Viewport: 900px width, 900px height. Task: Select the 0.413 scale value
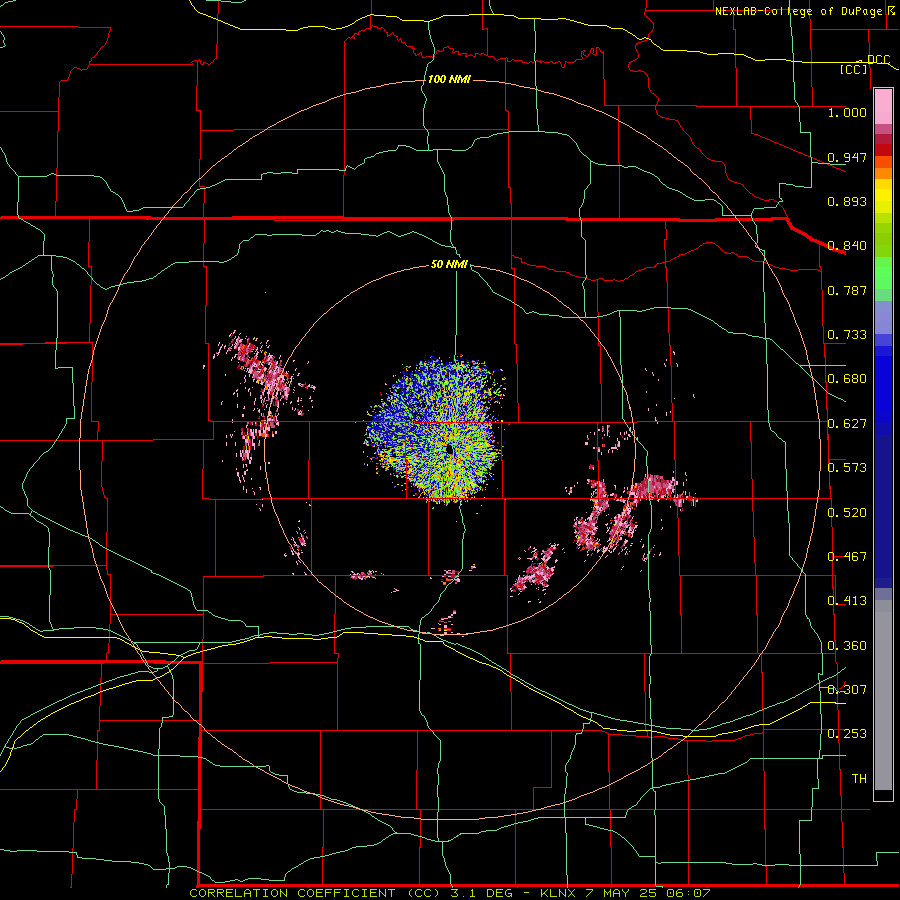coord(847,601)
